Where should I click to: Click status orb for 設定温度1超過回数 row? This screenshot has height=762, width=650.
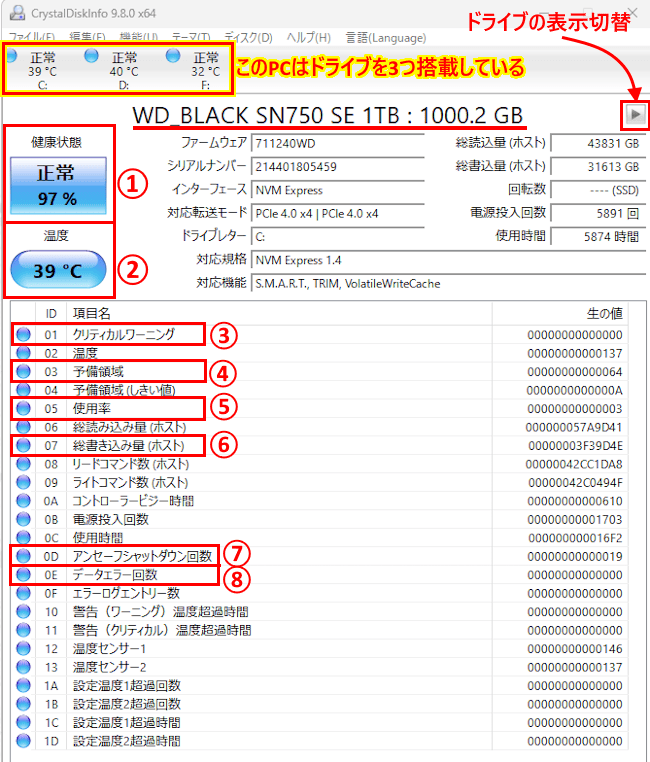[23, 685]
